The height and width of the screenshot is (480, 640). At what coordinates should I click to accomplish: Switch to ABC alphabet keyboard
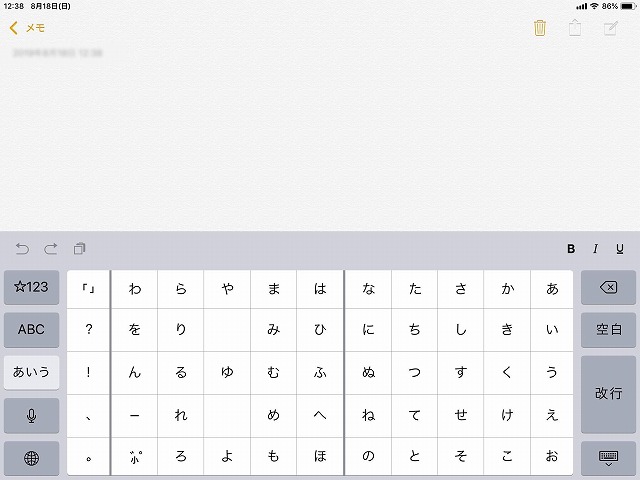[x=31, y=330]
